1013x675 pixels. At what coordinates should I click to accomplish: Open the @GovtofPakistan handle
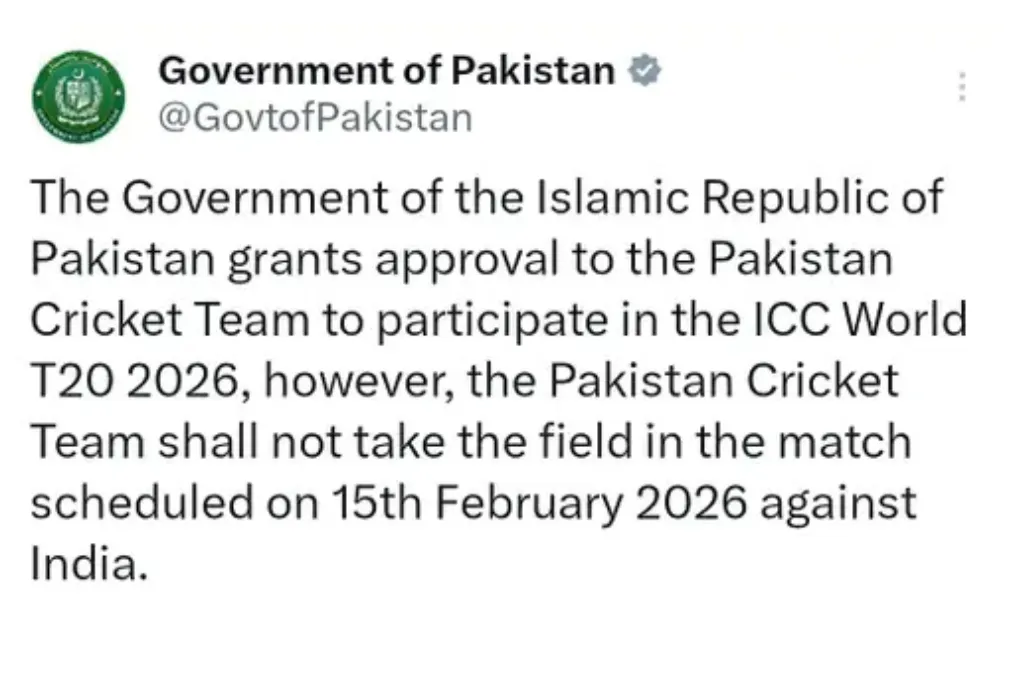pyautogui.click(x=314, y=115)
